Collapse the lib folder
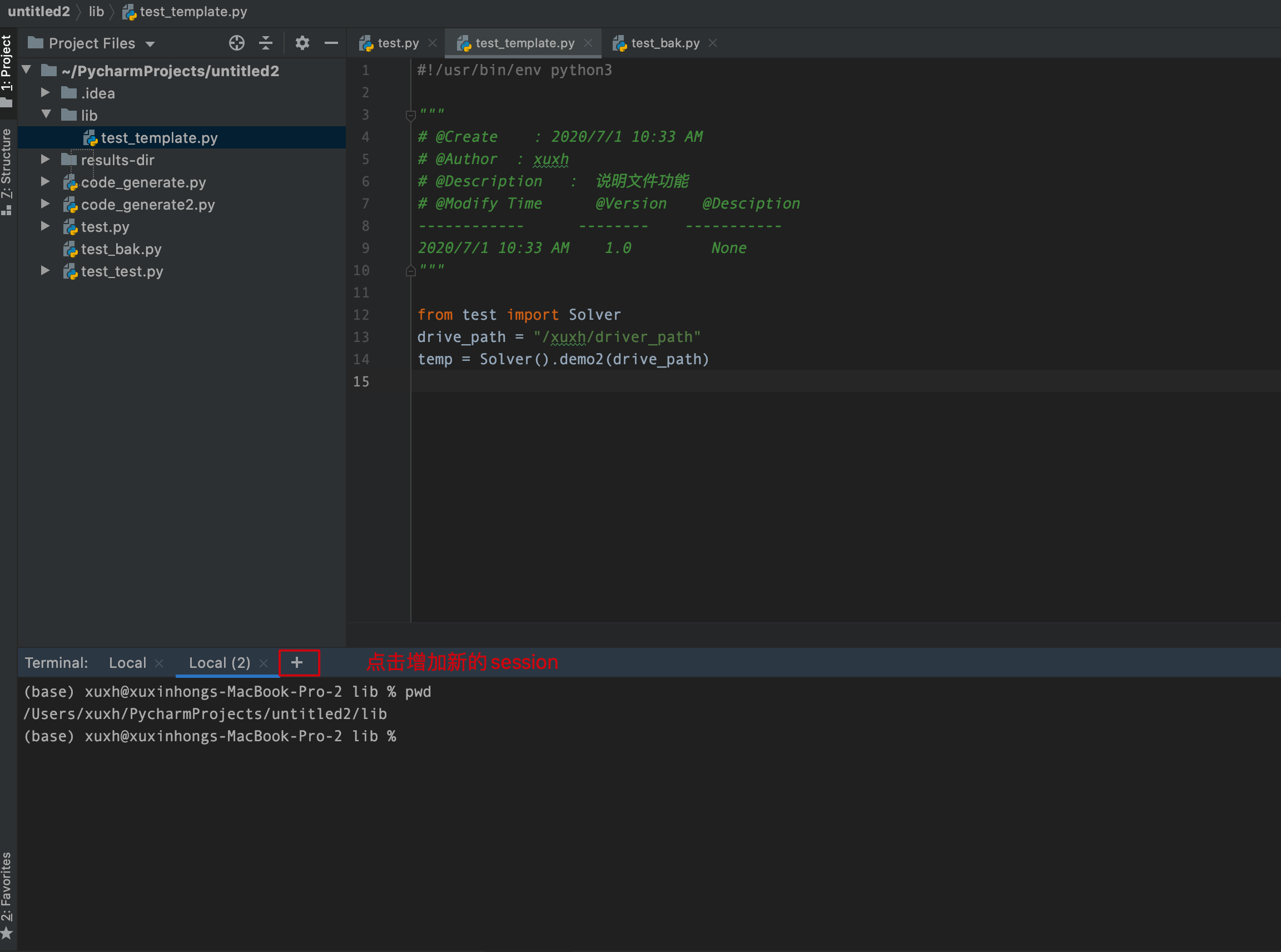The width and height of the screenshot is (1281, 952). coord(46,115)
